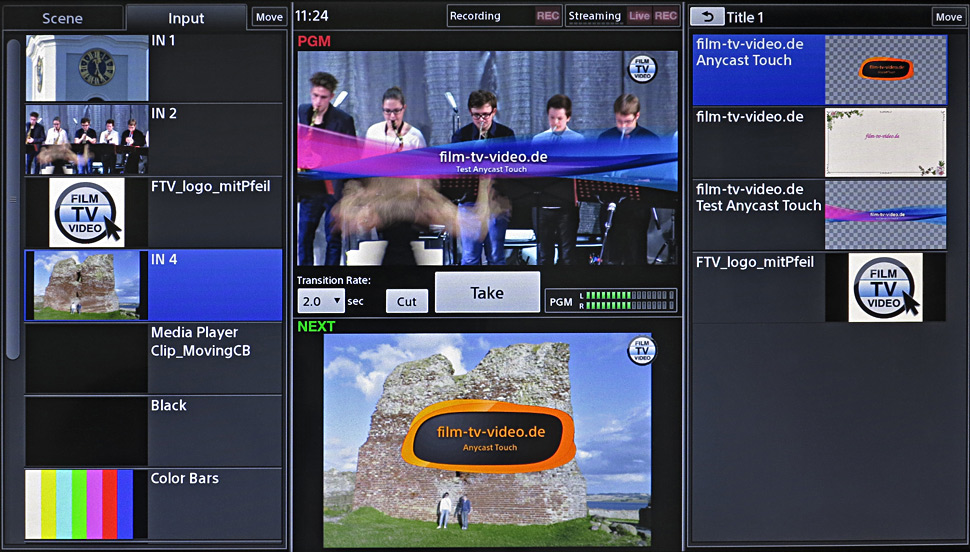Toggle the Recording REC indicator
The width and height of the screenshot is (970, 552).
(547, 16)
